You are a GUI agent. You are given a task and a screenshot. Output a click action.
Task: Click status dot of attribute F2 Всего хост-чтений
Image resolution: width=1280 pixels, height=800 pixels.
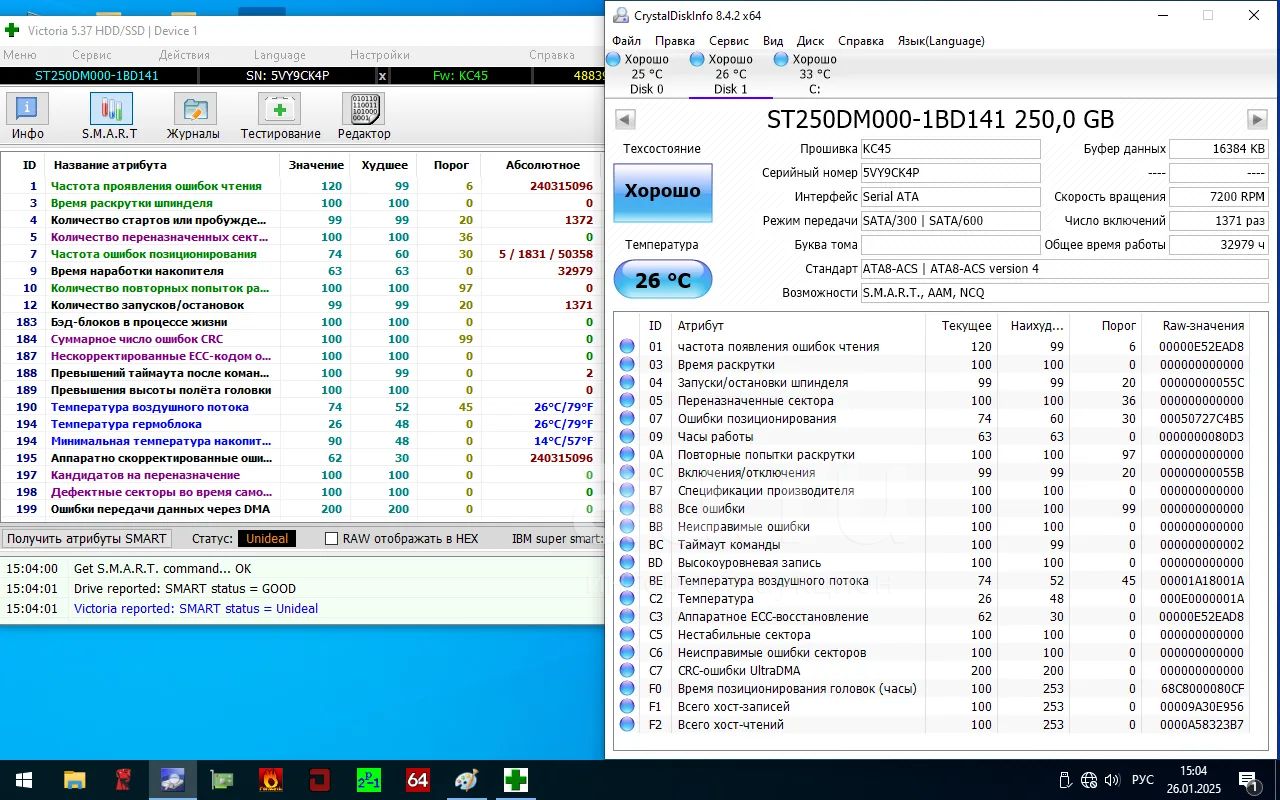[627, 724]
